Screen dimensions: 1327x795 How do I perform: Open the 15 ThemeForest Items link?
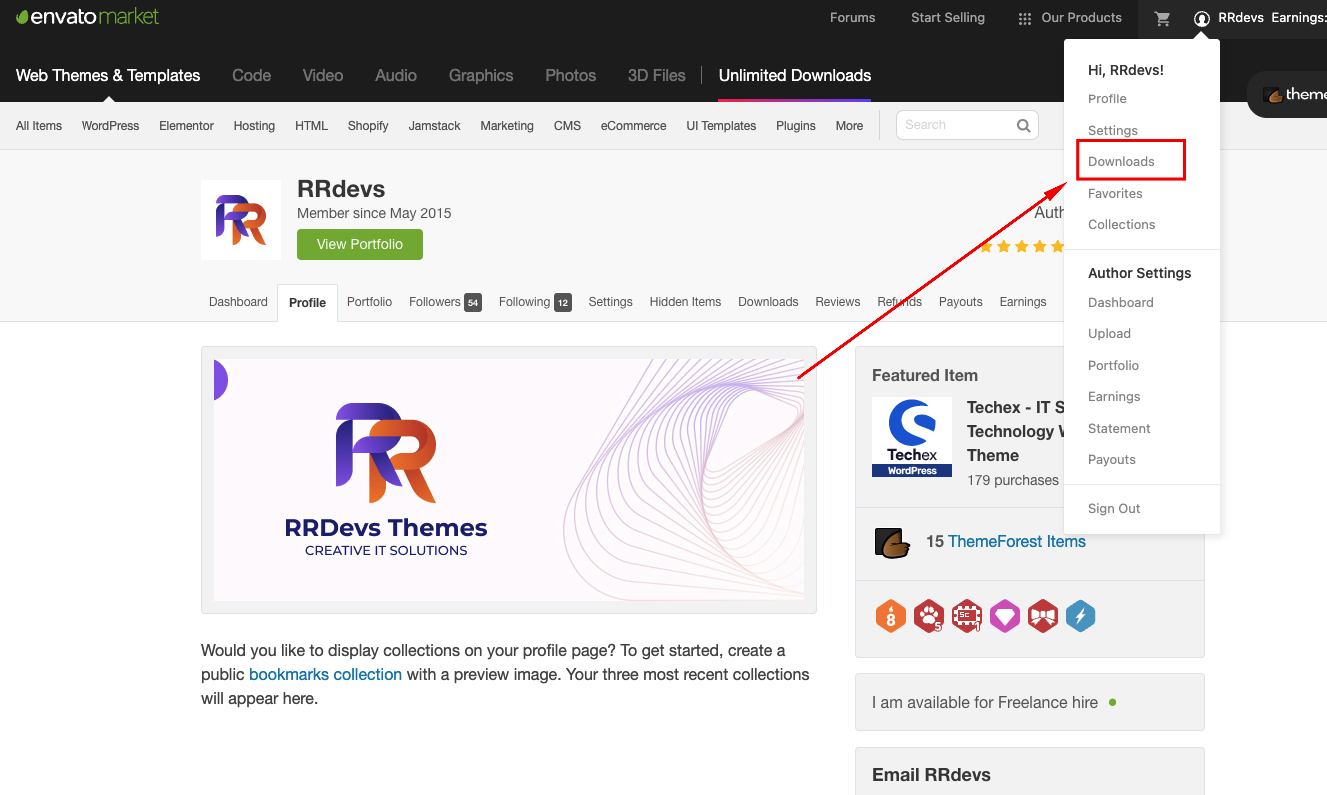pyautogui.click(x=1016, y=541)
